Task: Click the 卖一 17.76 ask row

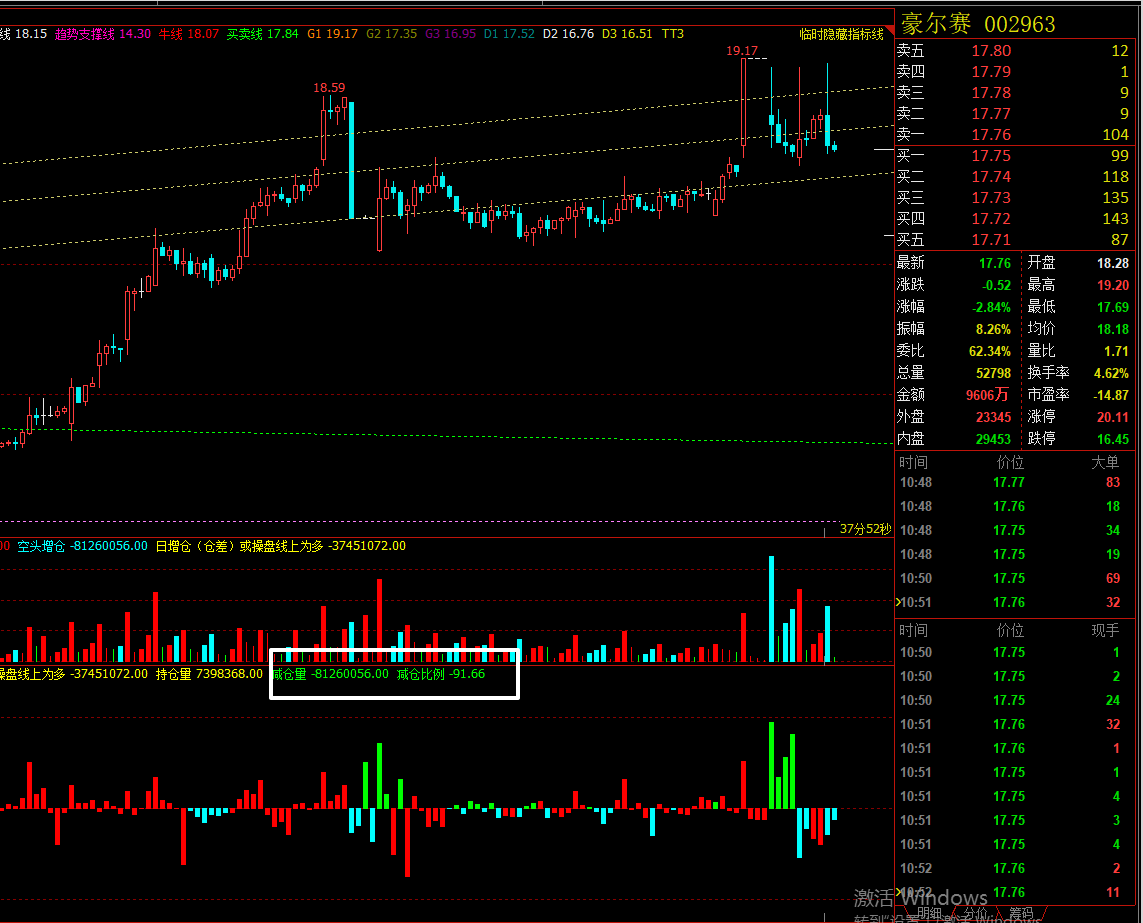Action: [1013, 134]
